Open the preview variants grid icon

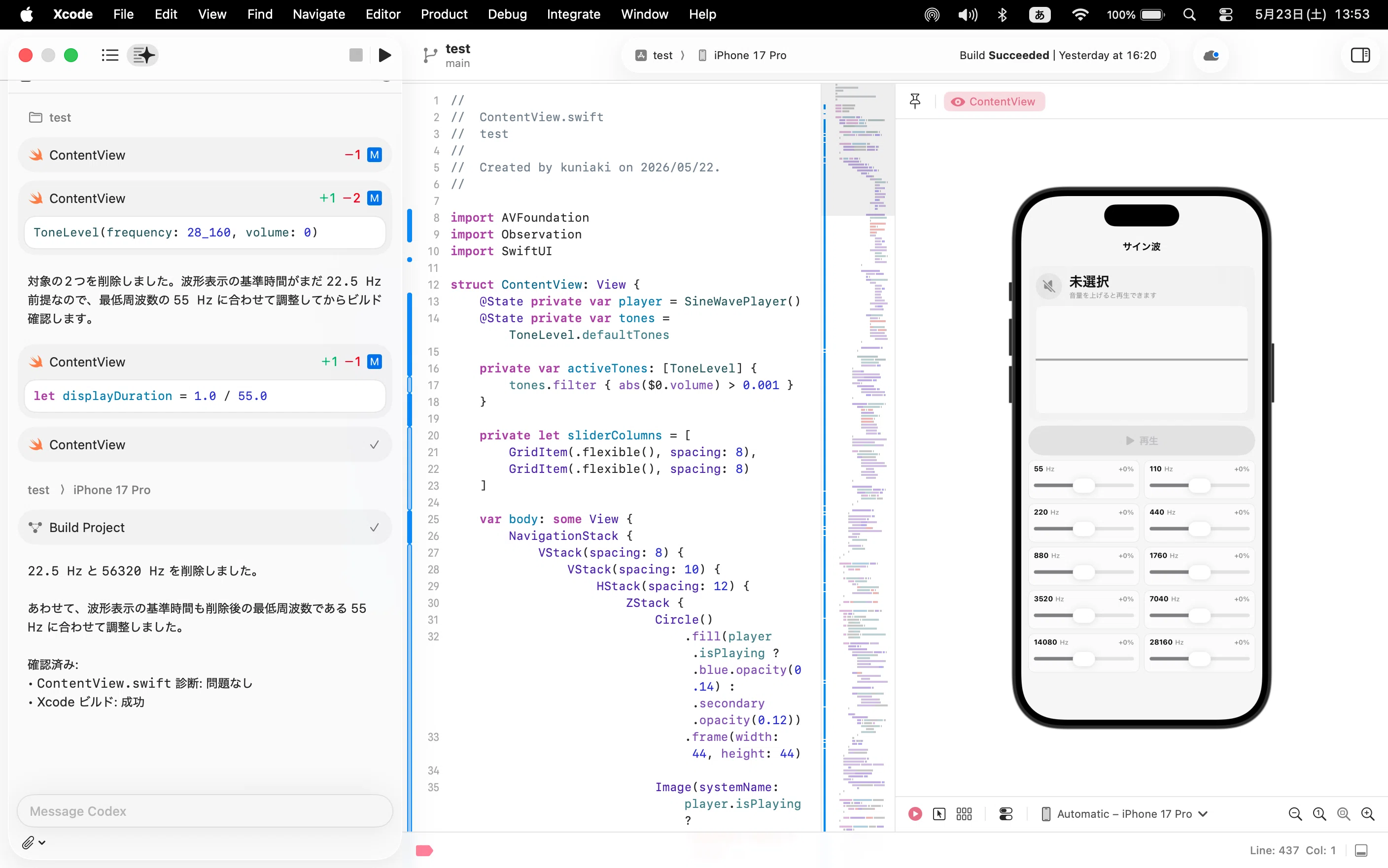pos(964,813)
